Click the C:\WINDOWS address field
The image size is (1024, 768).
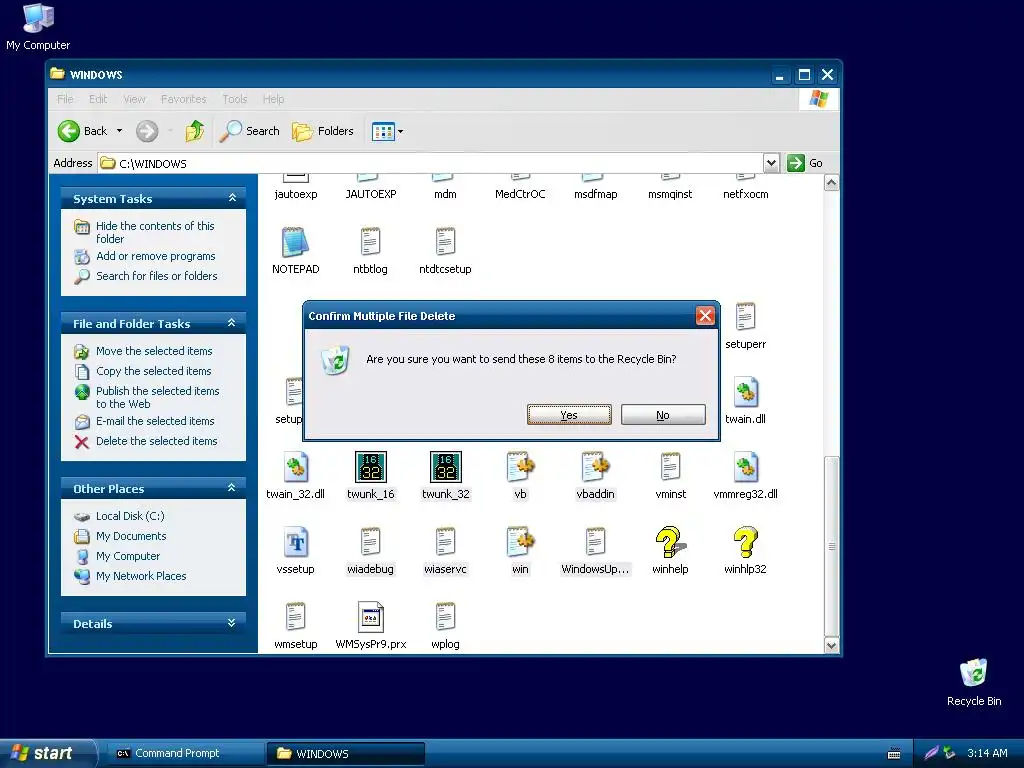[x=430, y=163]
